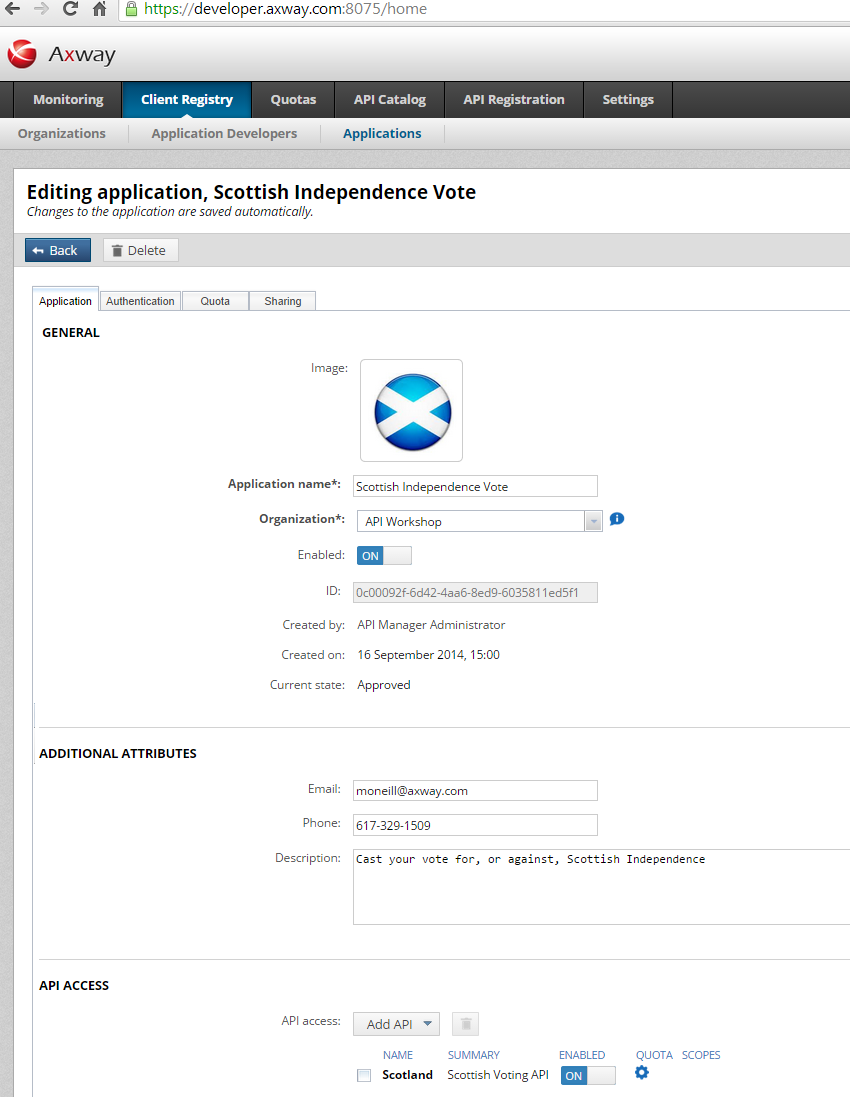Click the browser back arrow icon

[13, 8]
